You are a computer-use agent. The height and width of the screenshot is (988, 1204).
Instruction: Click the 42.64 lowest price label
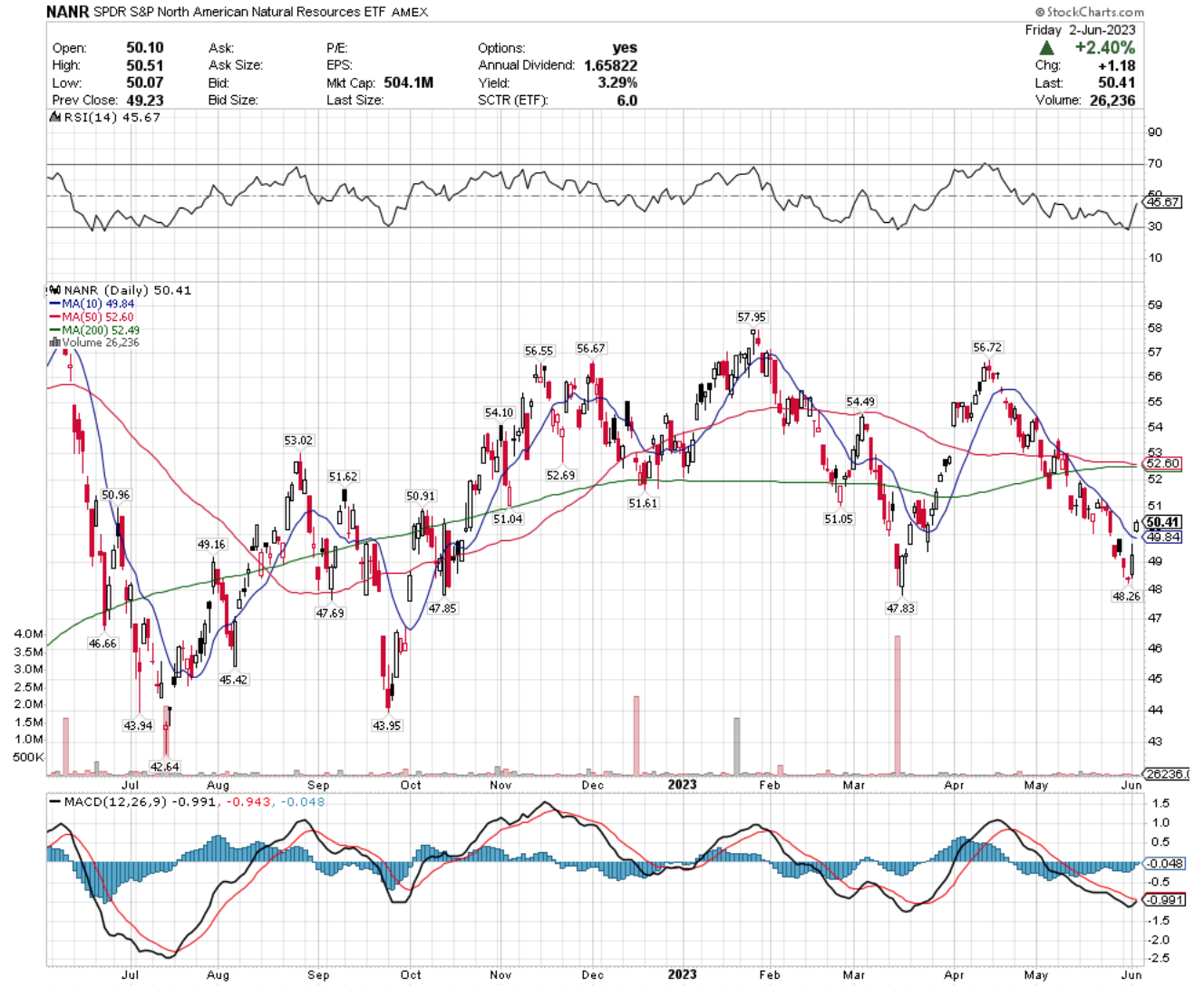164,767
